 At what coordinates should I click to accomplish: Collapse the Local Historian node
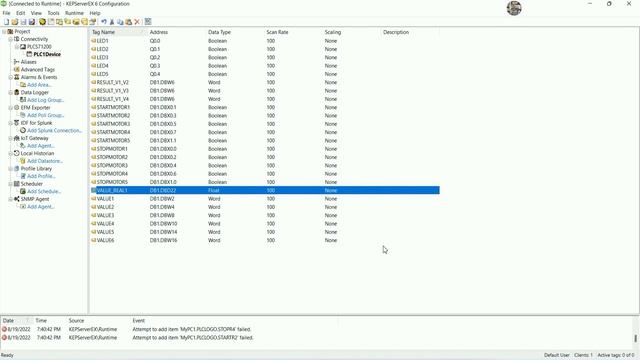tap(11, 153)
